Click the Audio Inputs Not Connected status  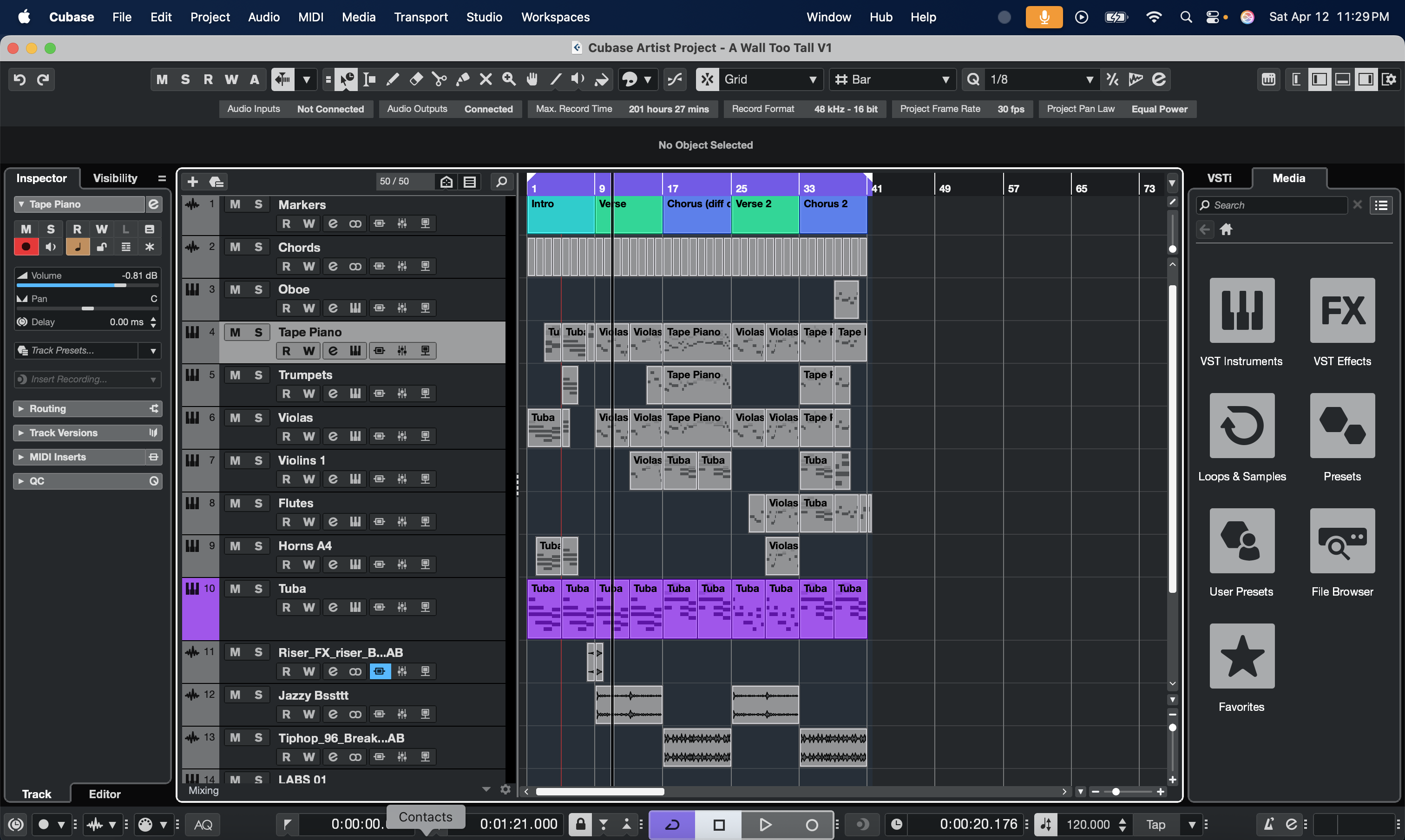[x=295, y=109]
